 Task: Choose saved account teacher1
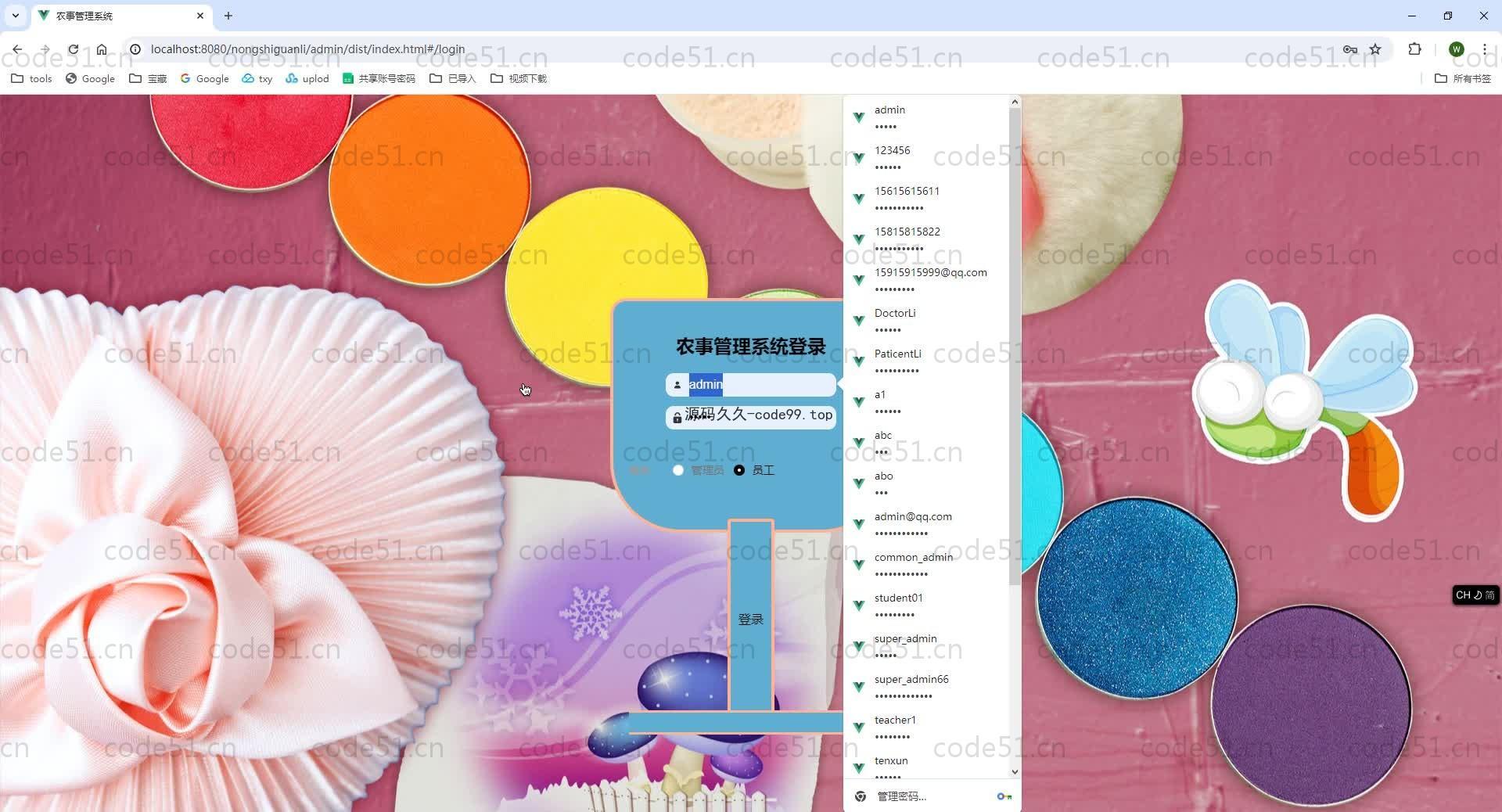tap(926, 728)
